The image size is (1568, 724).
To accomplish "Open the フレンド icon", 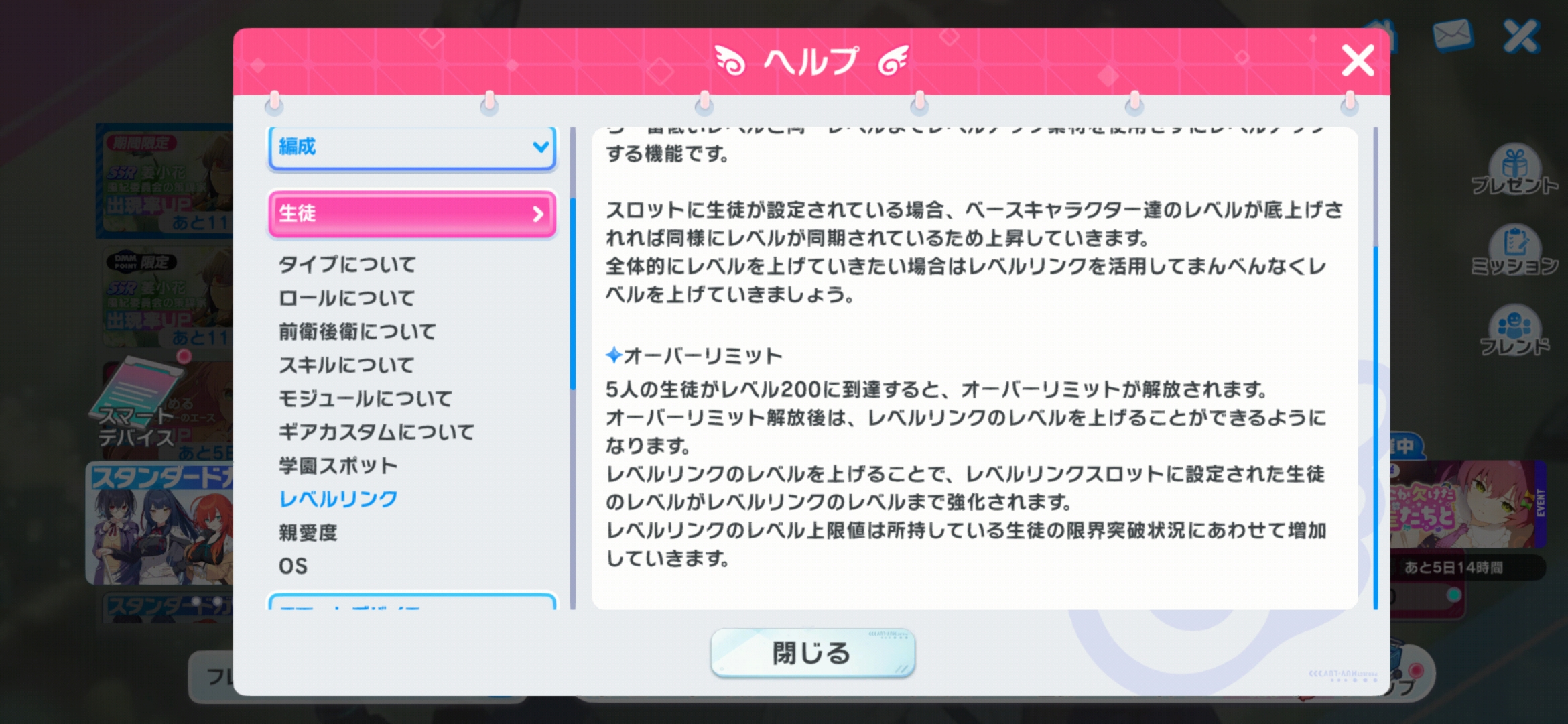I will click(1514, 331).
